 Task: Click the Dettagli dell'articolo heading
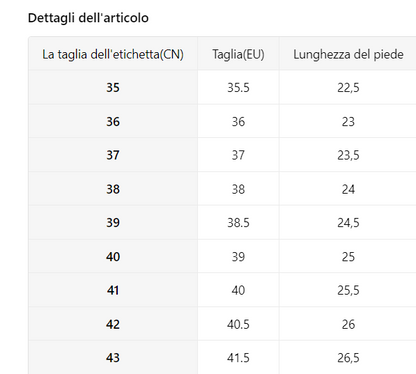coord(88,18)
